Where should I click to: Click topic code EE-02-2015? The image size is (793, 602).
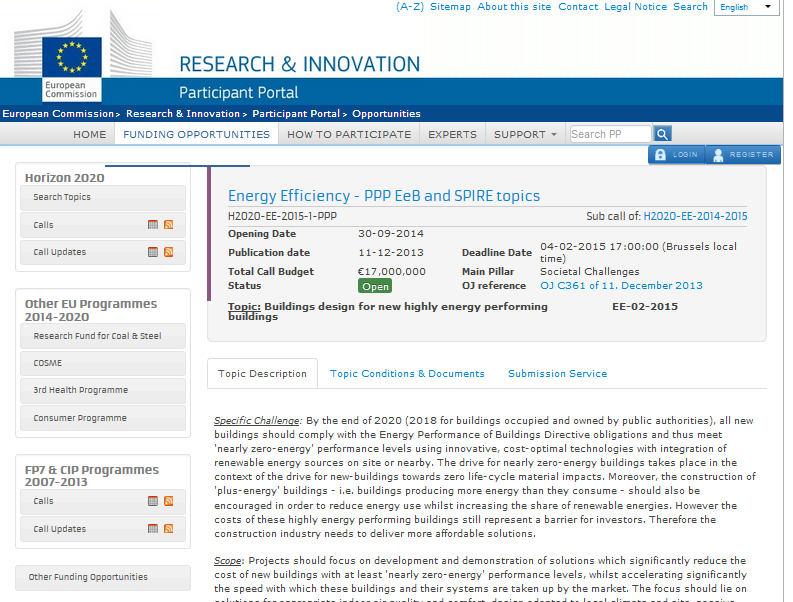click(x=645, y=307)
